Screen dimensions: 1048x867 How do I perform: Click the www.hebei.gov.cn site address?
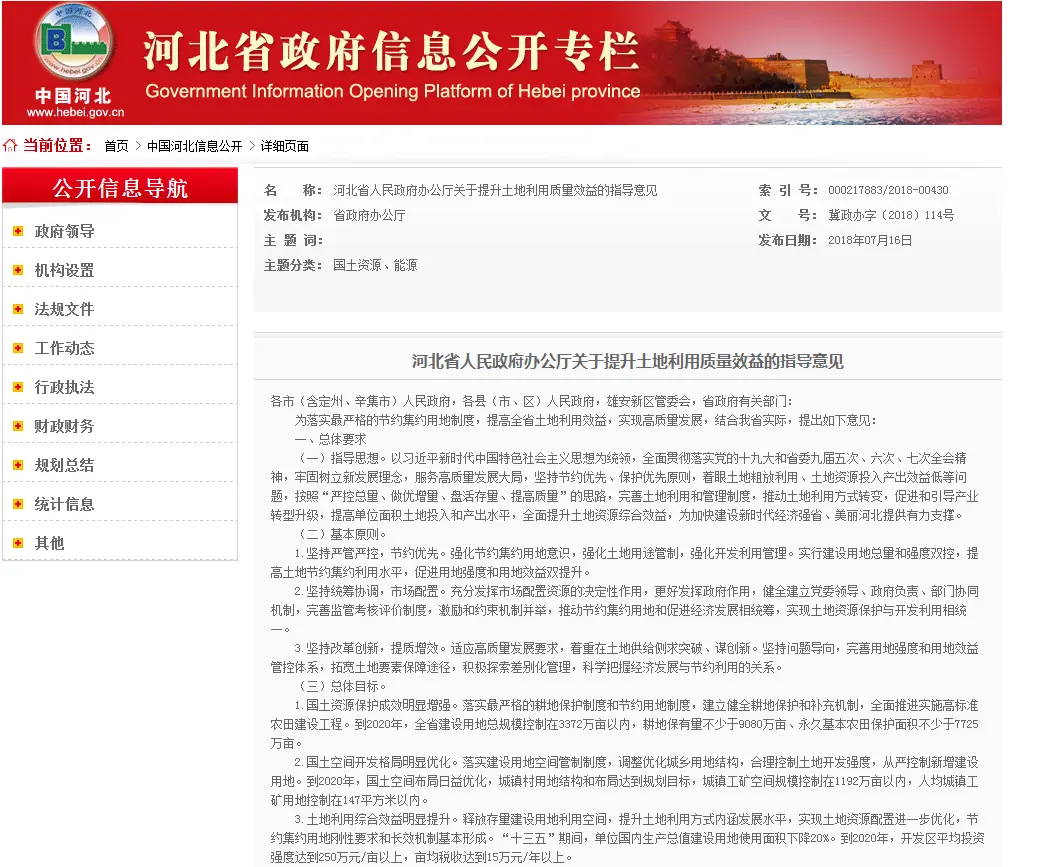click(x=76, y=112)
